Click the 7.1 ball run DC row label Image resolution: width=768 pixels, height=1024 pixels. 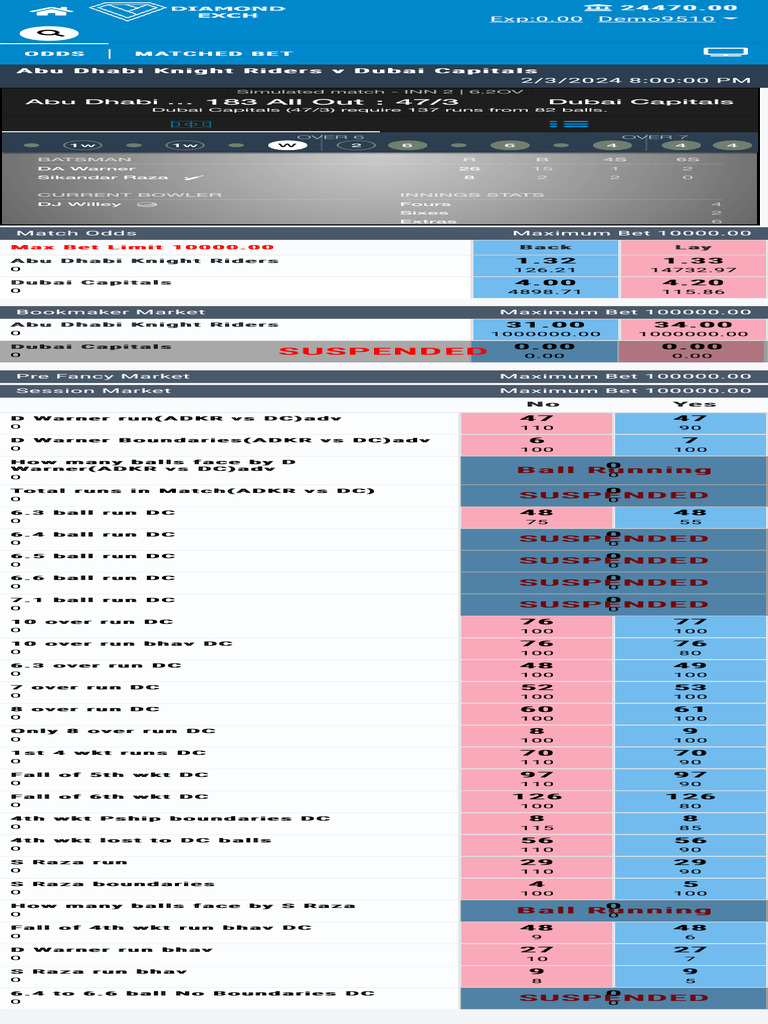click(x=93, y=600)
